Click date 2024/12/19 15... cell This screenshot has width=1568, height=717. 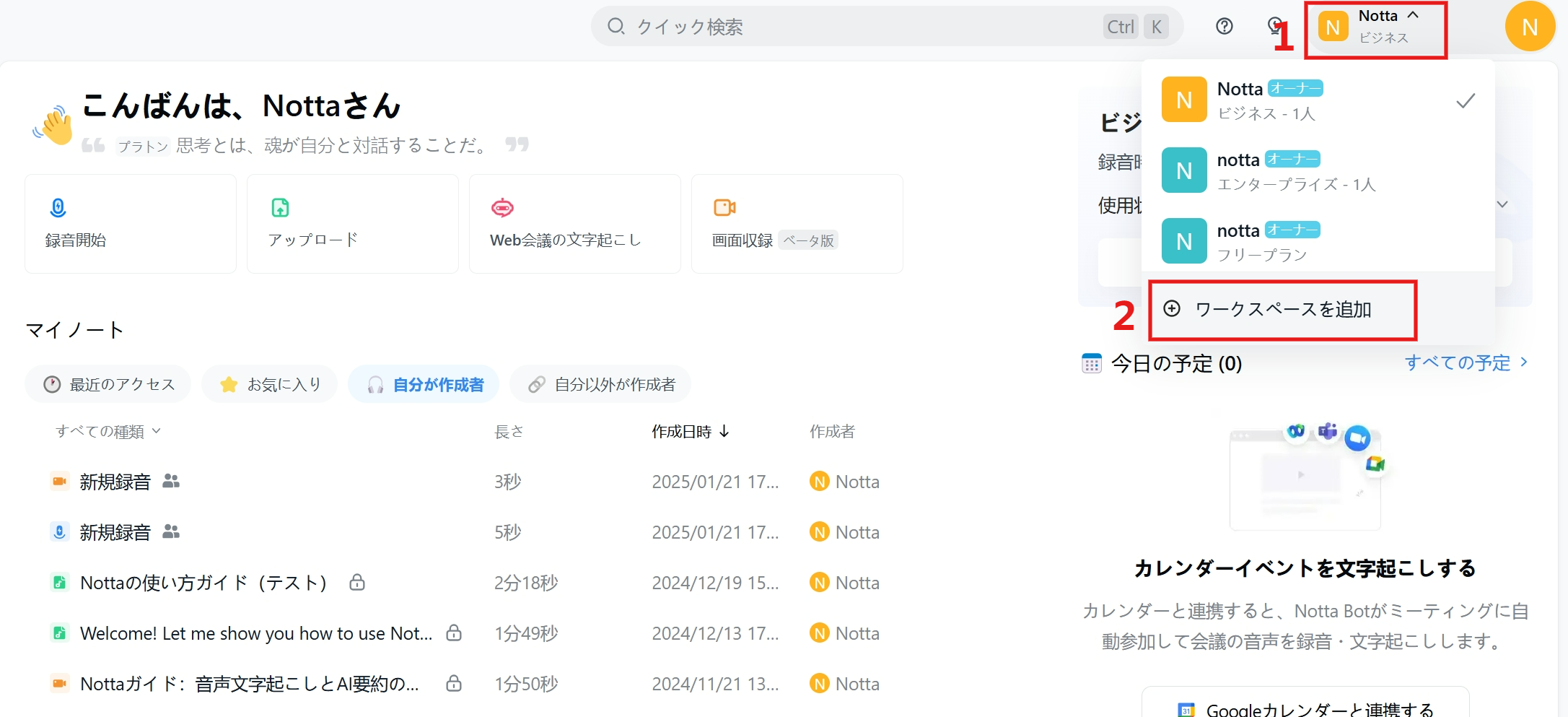715,583
